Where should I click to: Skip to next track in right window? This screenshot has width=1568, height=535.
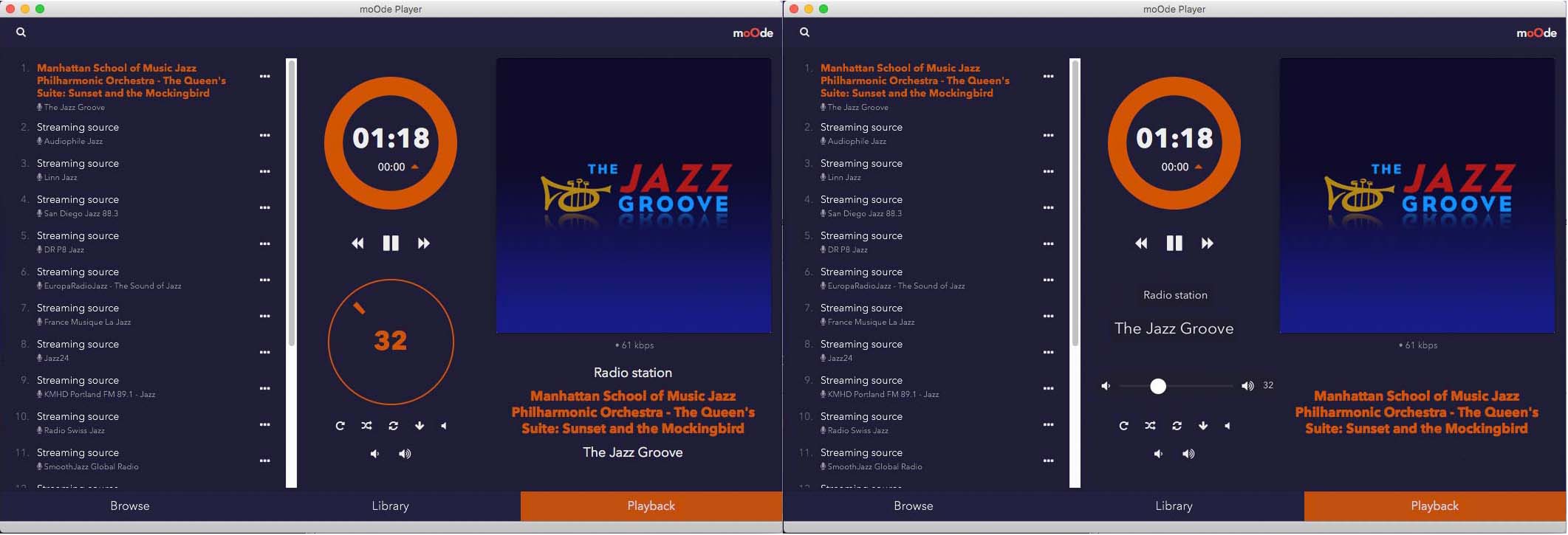click(1208, 244)
